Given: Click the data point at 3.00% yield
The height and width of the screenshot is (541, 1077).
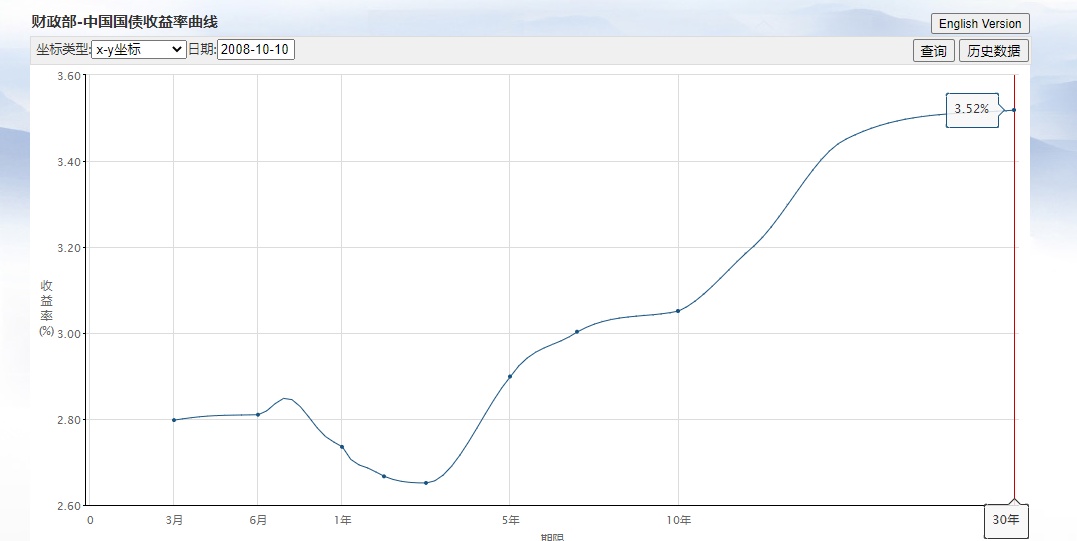Looking at the screenshot, I should [x=577, y=331].
